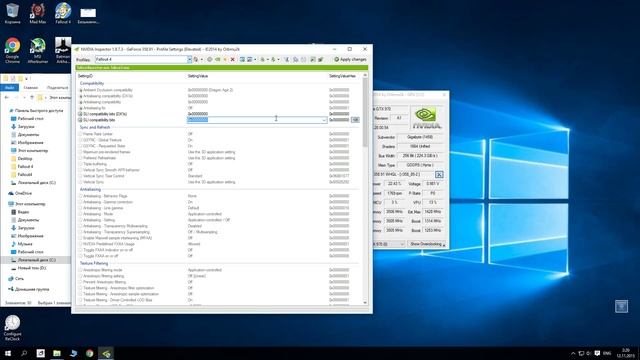Click the green NVIDIA restore defaults icon
The width and height of the screenshot is (640, 360).
point(218,60)
